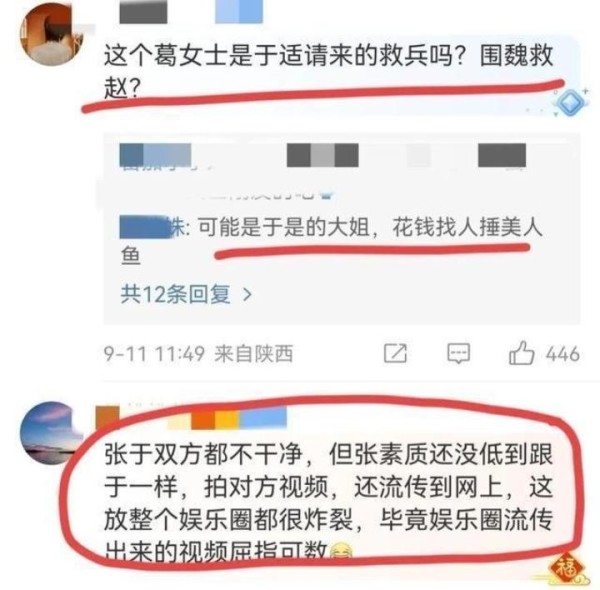Tap the share icon under first comment

395,353
